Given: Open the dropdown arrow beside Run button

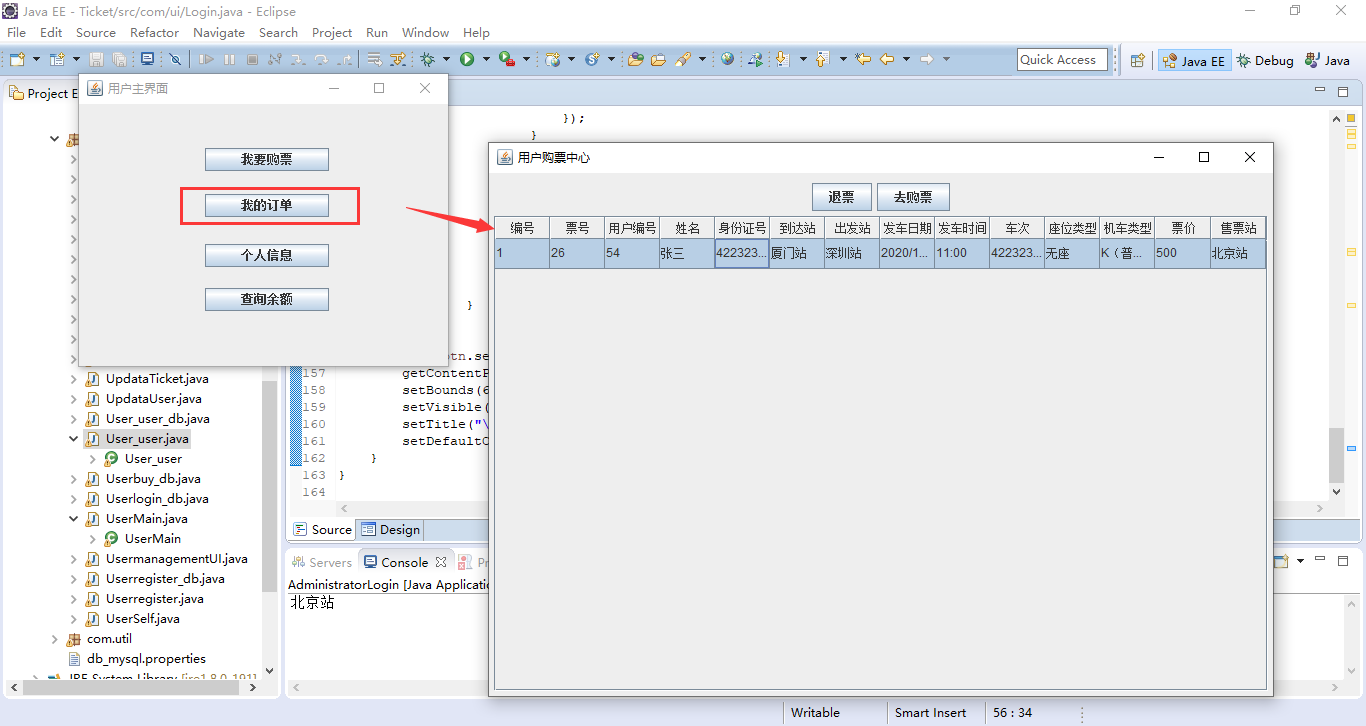Looking at the screenshot, I should pyautogui.click(x=486, y=60).
